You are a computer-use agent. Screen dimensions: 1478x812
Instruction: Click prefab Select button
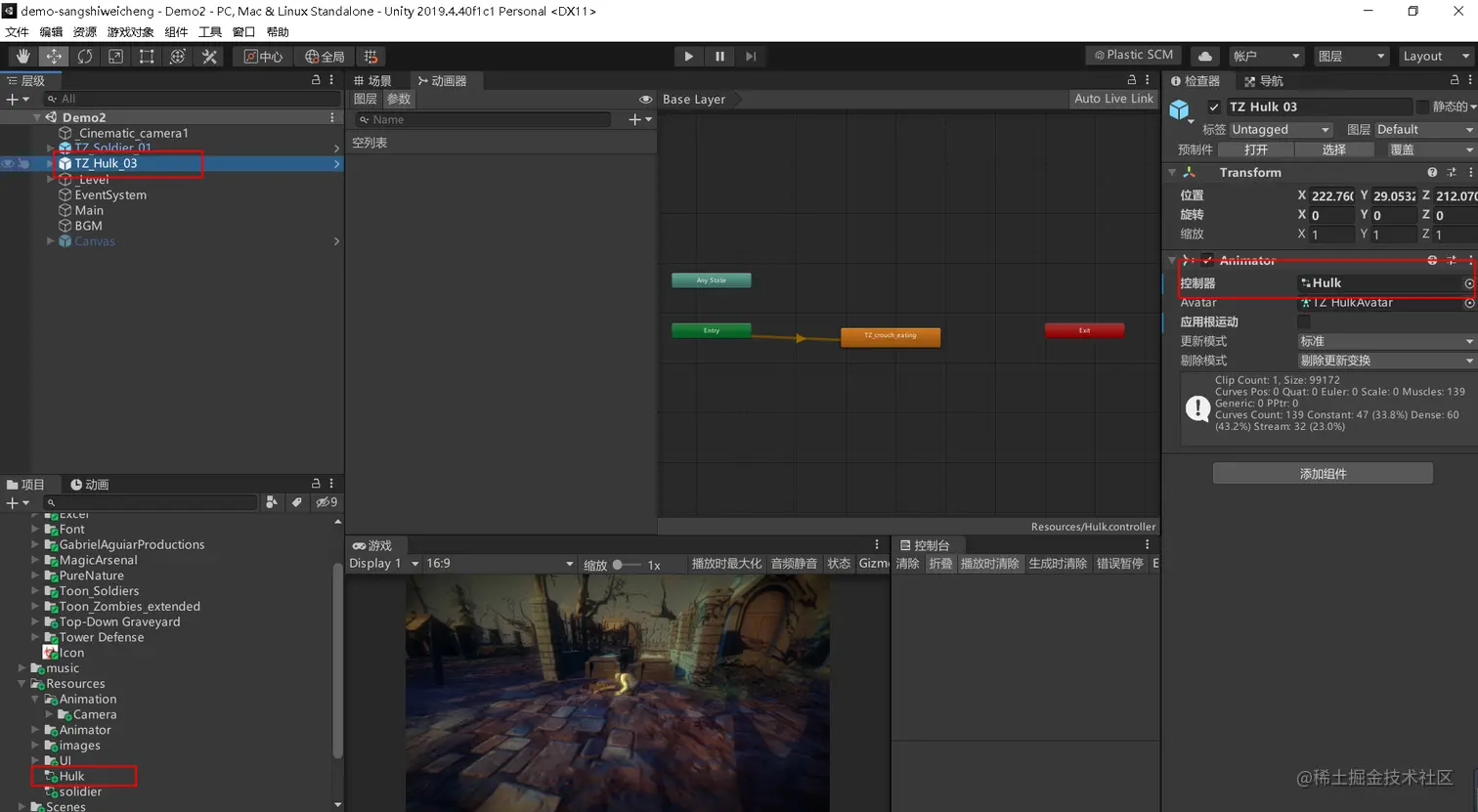pyautogui.click(x=1334, y=150)
